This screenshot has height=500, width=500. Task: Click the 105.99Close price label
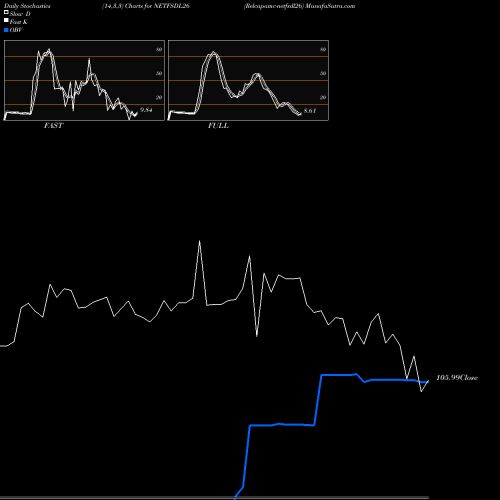[457, 377]
